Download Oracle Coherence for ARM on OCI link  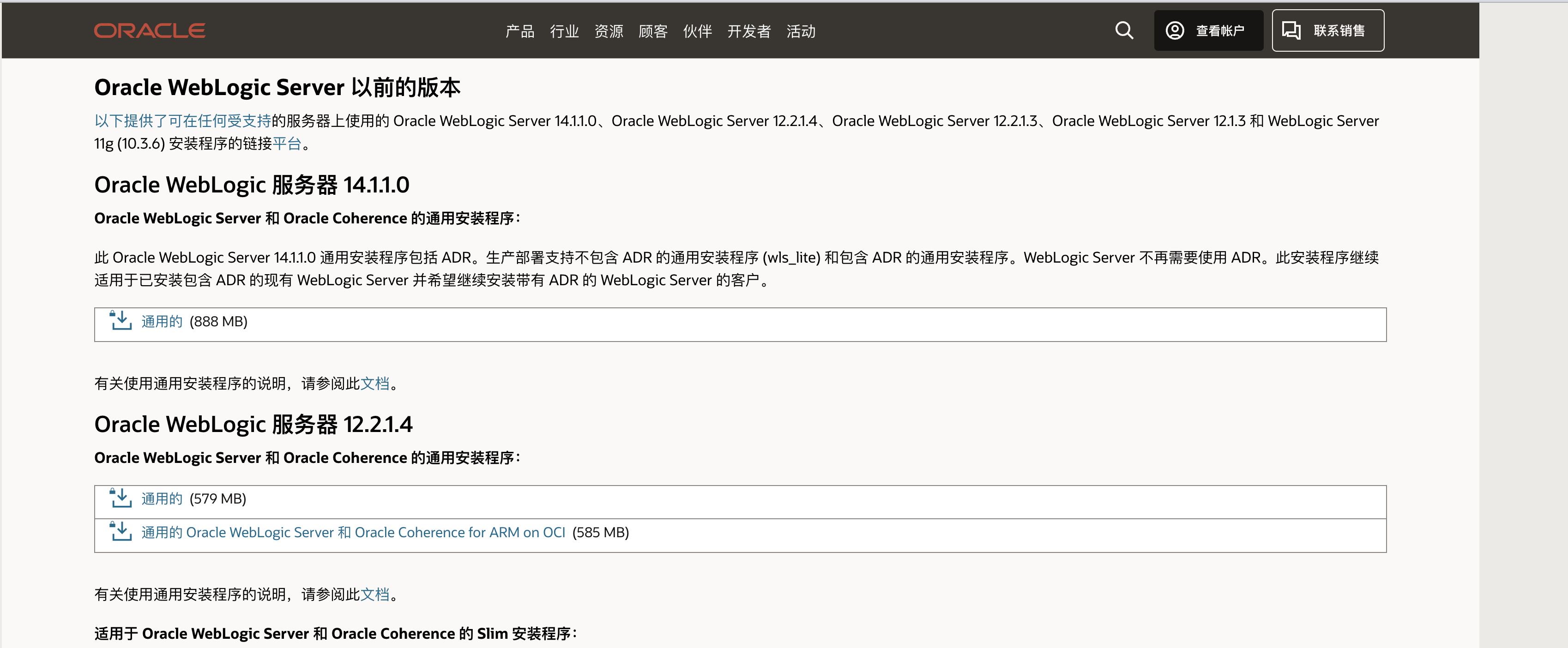(x=353, y=533)
